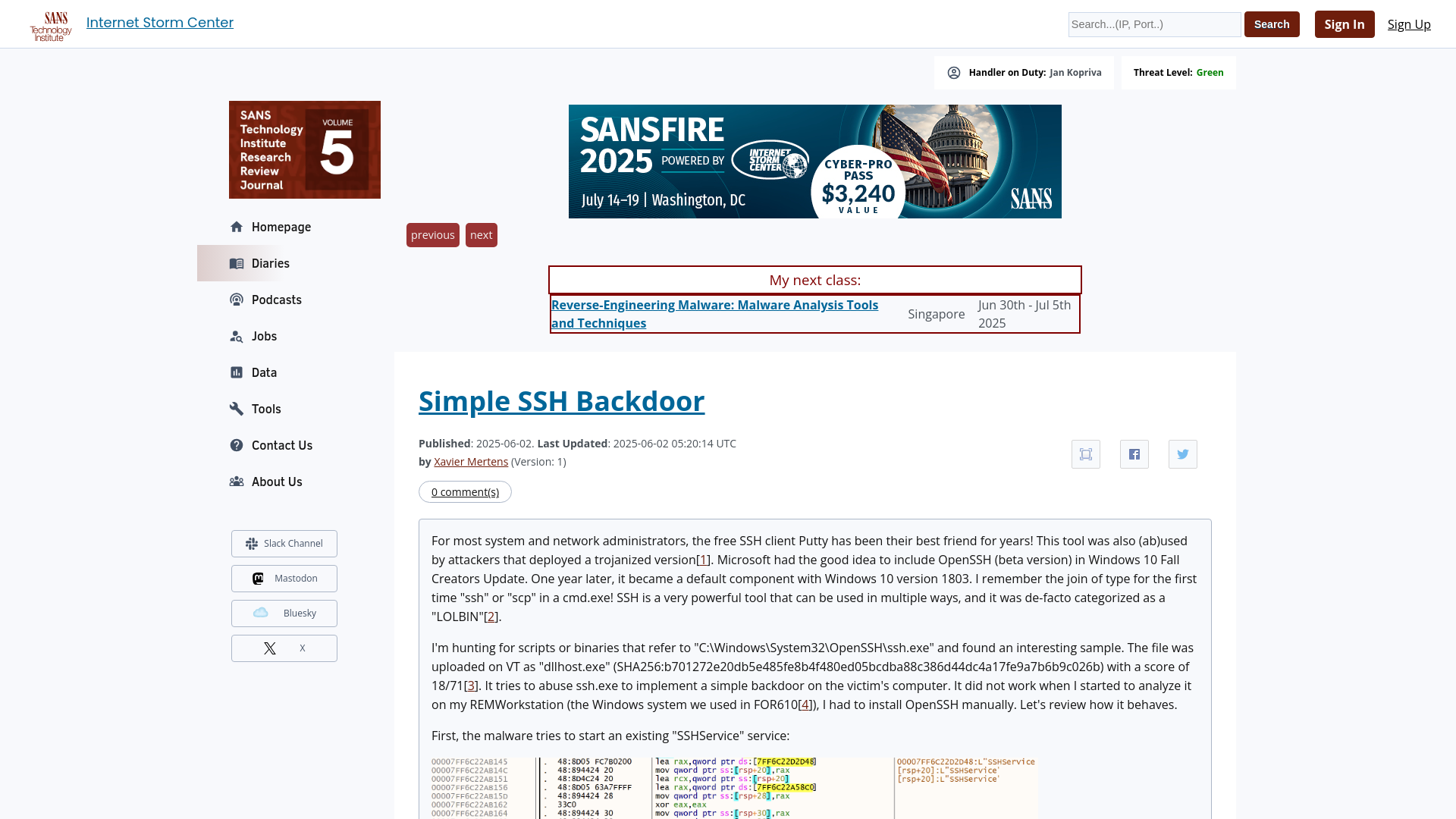Image resolution: width=1456 pixels, height=819 pixels.
Task: Click the Green threat level indicator
Action: (1210, 73)
